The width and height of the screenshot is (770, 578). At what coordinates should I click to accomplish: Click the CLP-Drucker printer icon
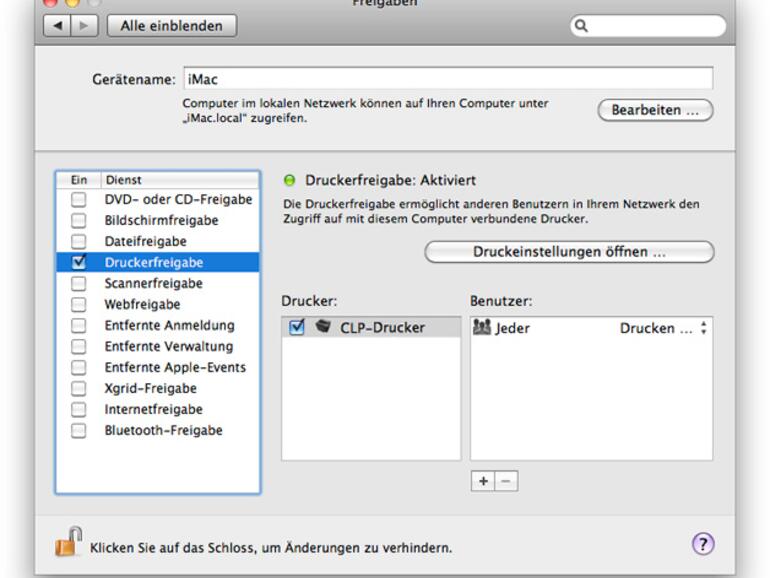(323, 326)
